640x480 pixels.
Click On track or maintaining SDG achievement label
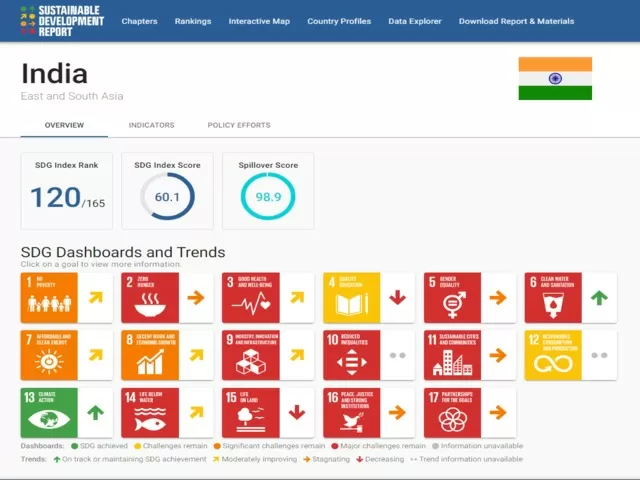pos(134,459)
